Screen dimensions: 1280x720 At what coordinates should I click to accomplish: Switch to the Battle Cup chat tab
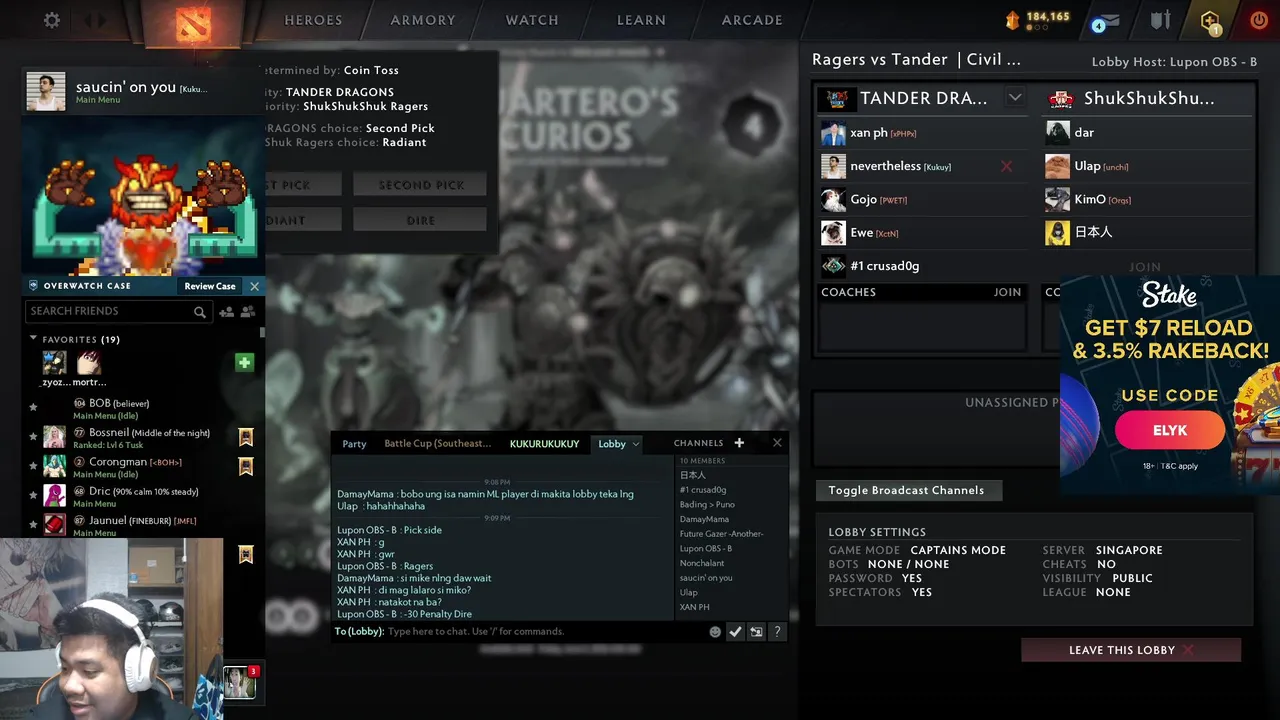[x=438, y=444]
